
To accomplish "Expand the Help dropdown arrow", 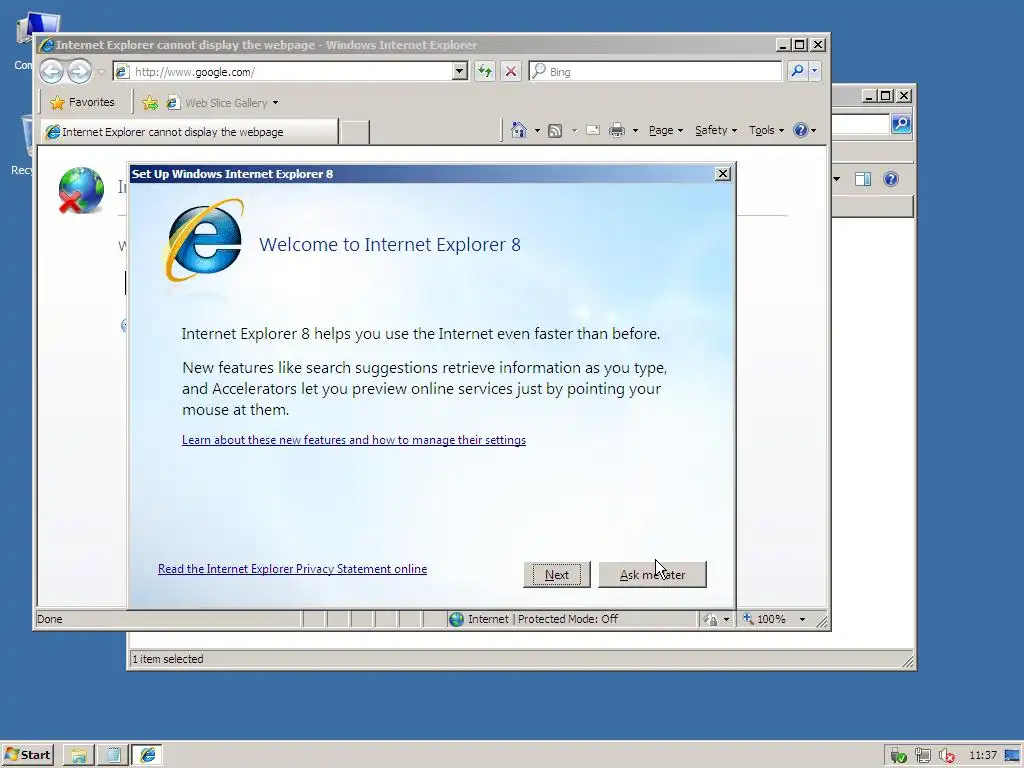I will tap(813, 131).
